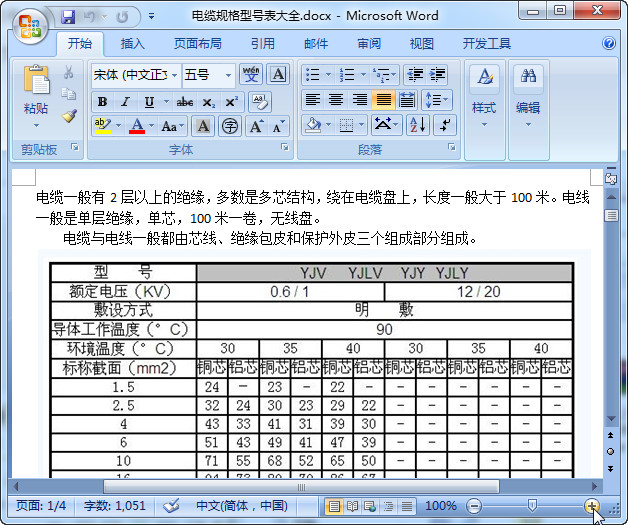
Task: Clear formatting with eraser icon
Action: pos(260,102)
